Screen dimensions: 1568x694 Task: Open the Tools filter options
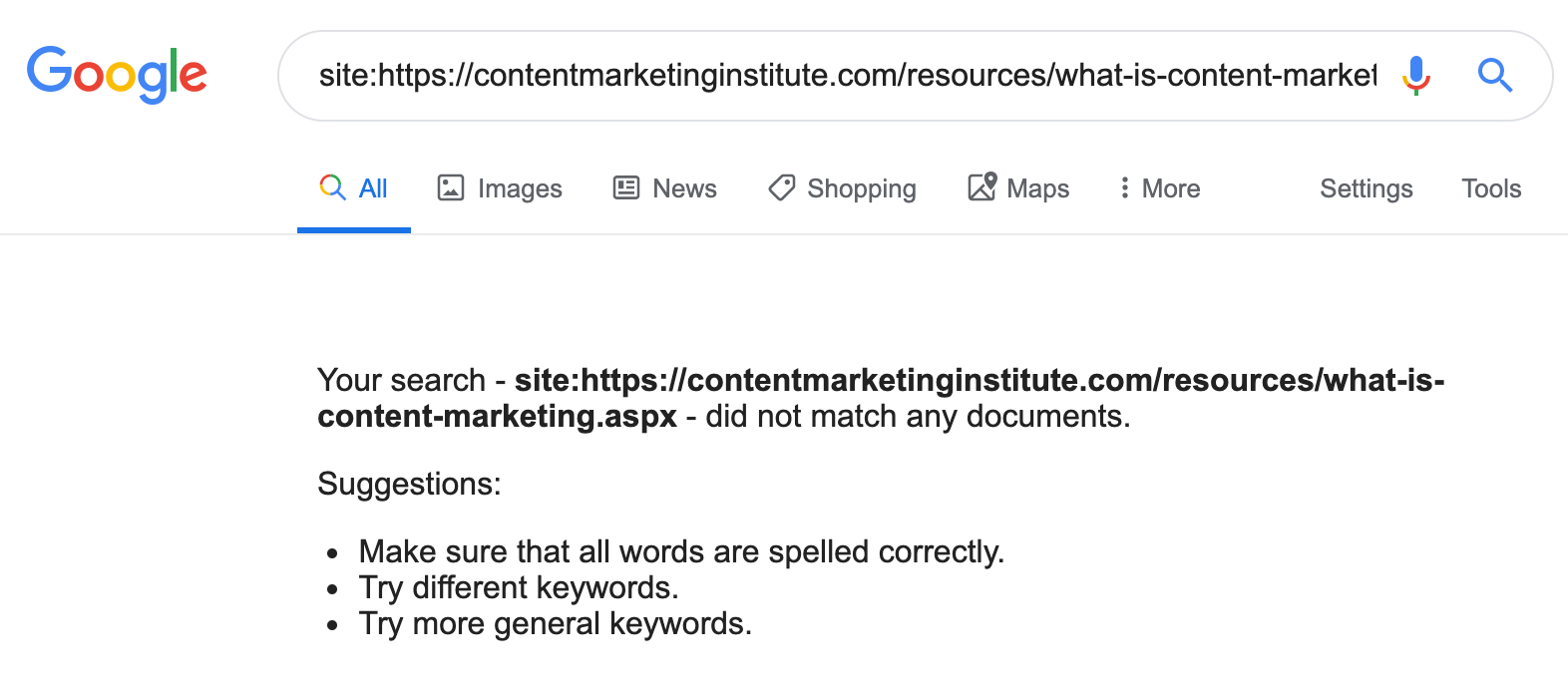[x=1490, y=188]
